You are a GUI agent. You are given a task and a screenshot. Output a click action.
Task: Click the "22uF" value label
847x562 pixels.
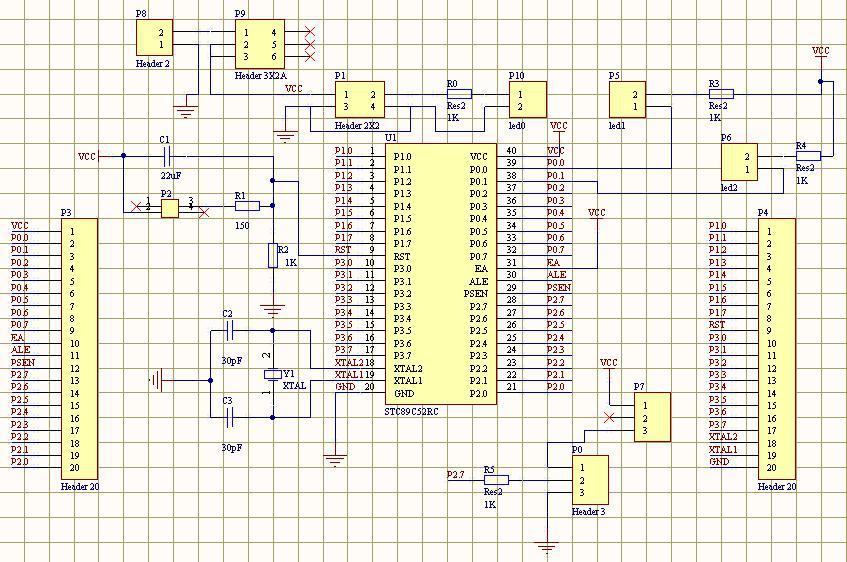point(171,176)
